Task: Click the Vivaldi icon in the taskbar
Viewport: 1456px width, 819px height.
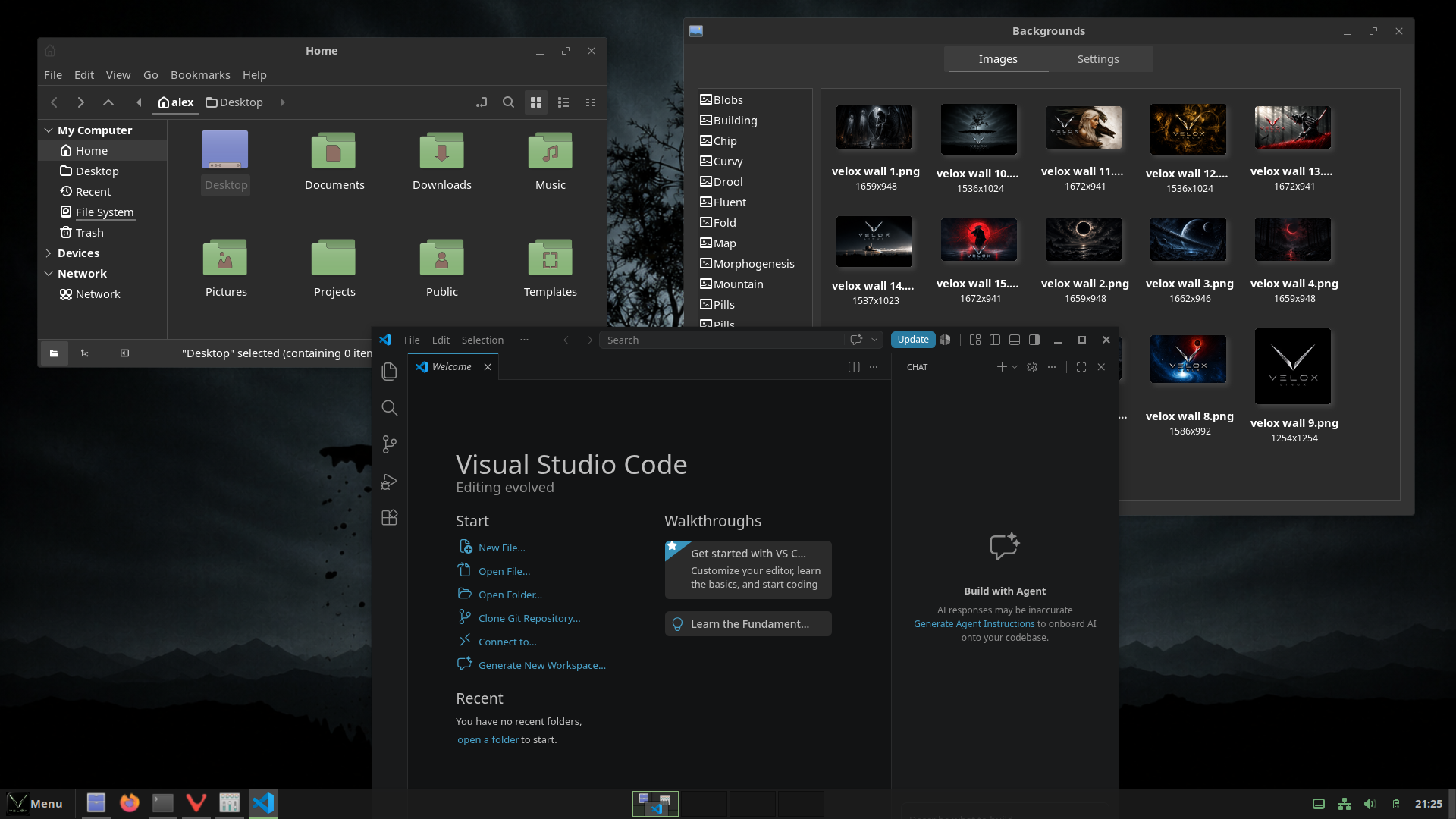Action: point(196,803)
